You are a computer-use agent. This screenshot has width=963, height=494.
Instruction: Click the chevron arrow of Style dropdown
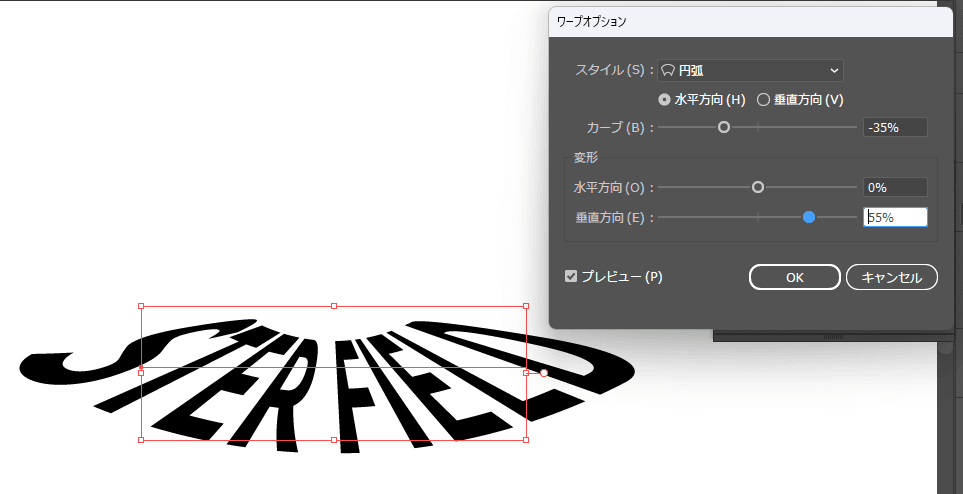(834, 70)
